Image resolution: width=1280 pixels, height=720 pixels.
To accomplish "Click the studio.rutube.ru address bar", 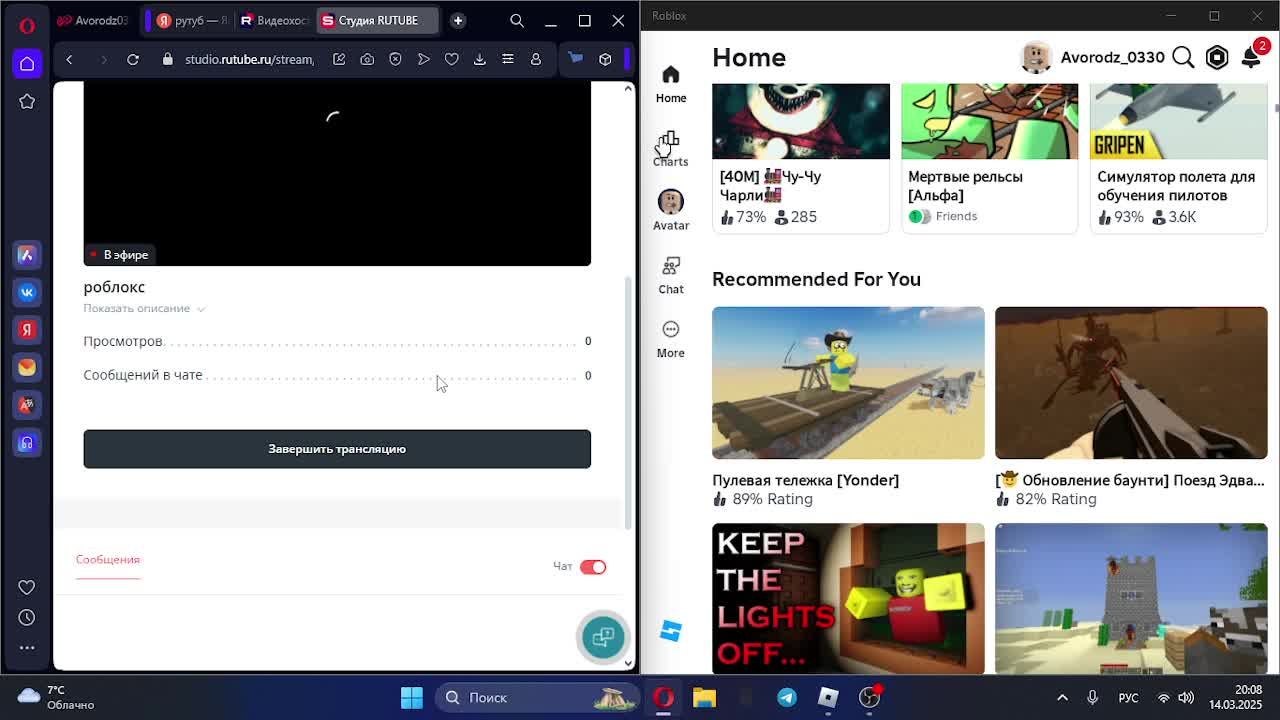I will pyautogui.click(x=248, y=59).
